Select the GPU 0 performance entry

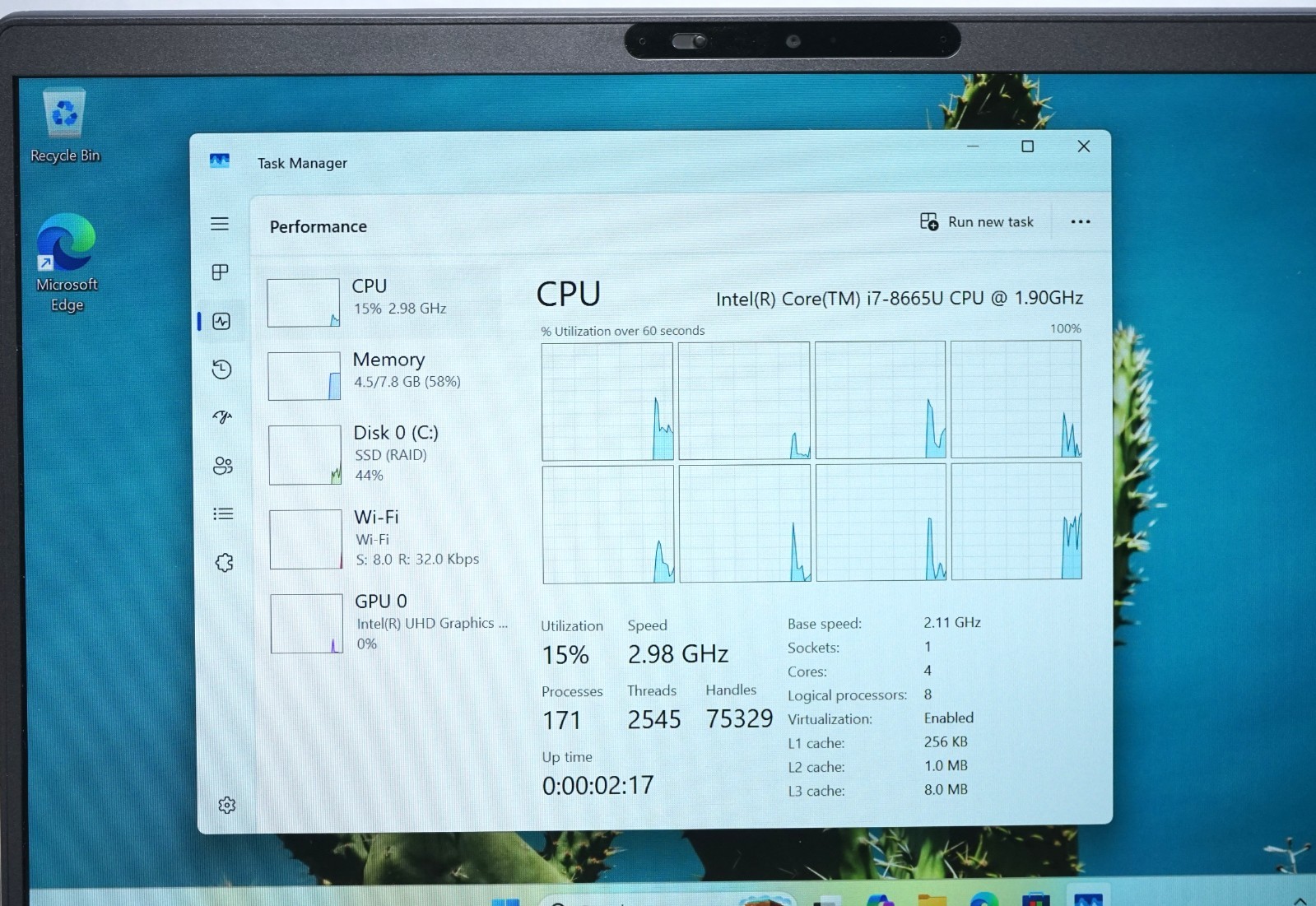tap(387, 623)
